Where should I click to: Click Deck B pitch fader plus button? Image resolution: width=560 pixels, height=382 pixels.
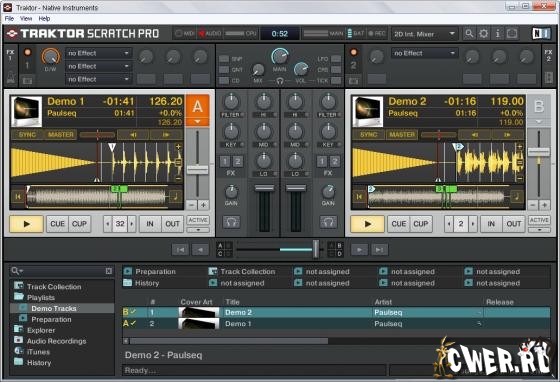(544, 205)
